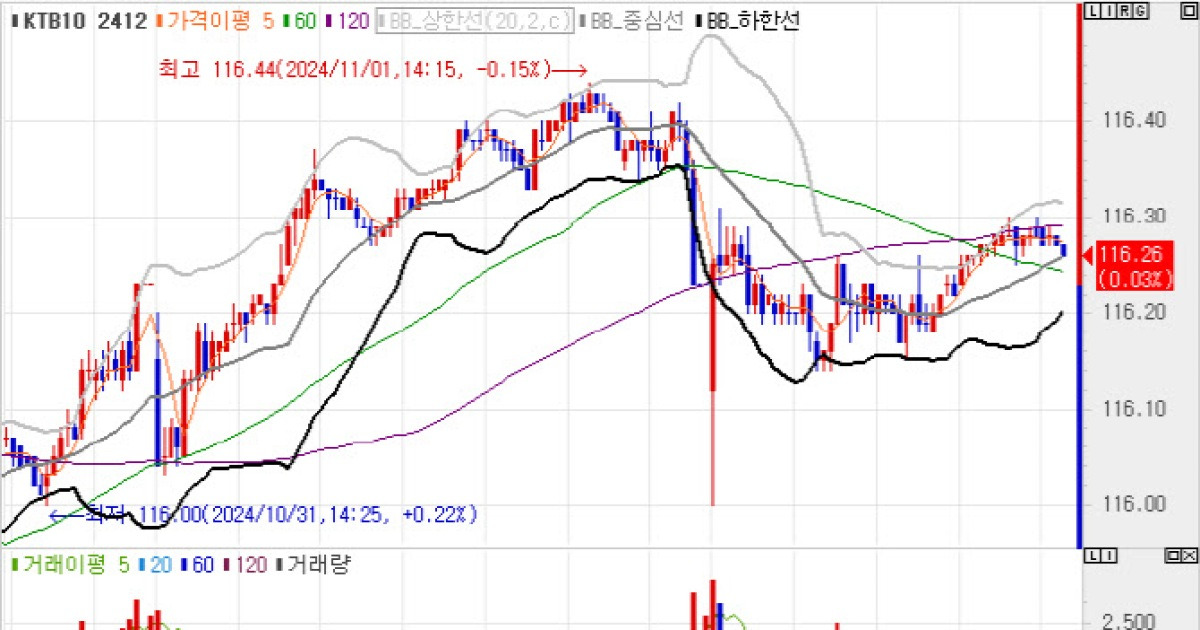Open the KTB10 contract month 2412 selector
Viewport: 1200px width, 630px height.
[113, 17]
